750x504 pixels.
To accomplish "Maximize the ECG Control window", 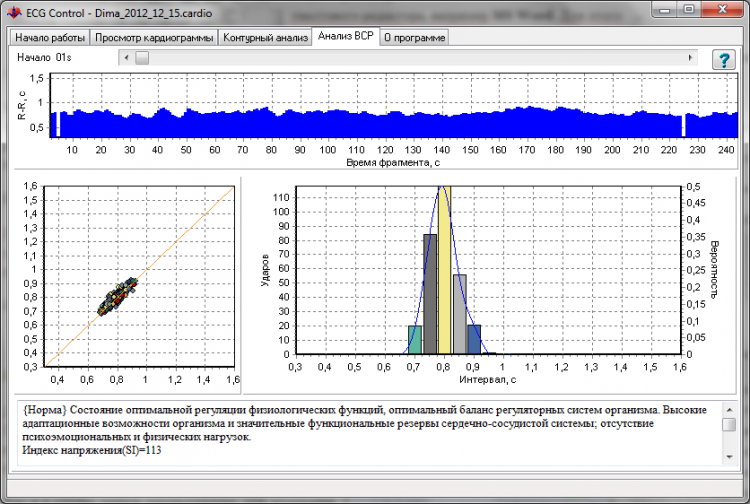I will (x=691, y=9).
